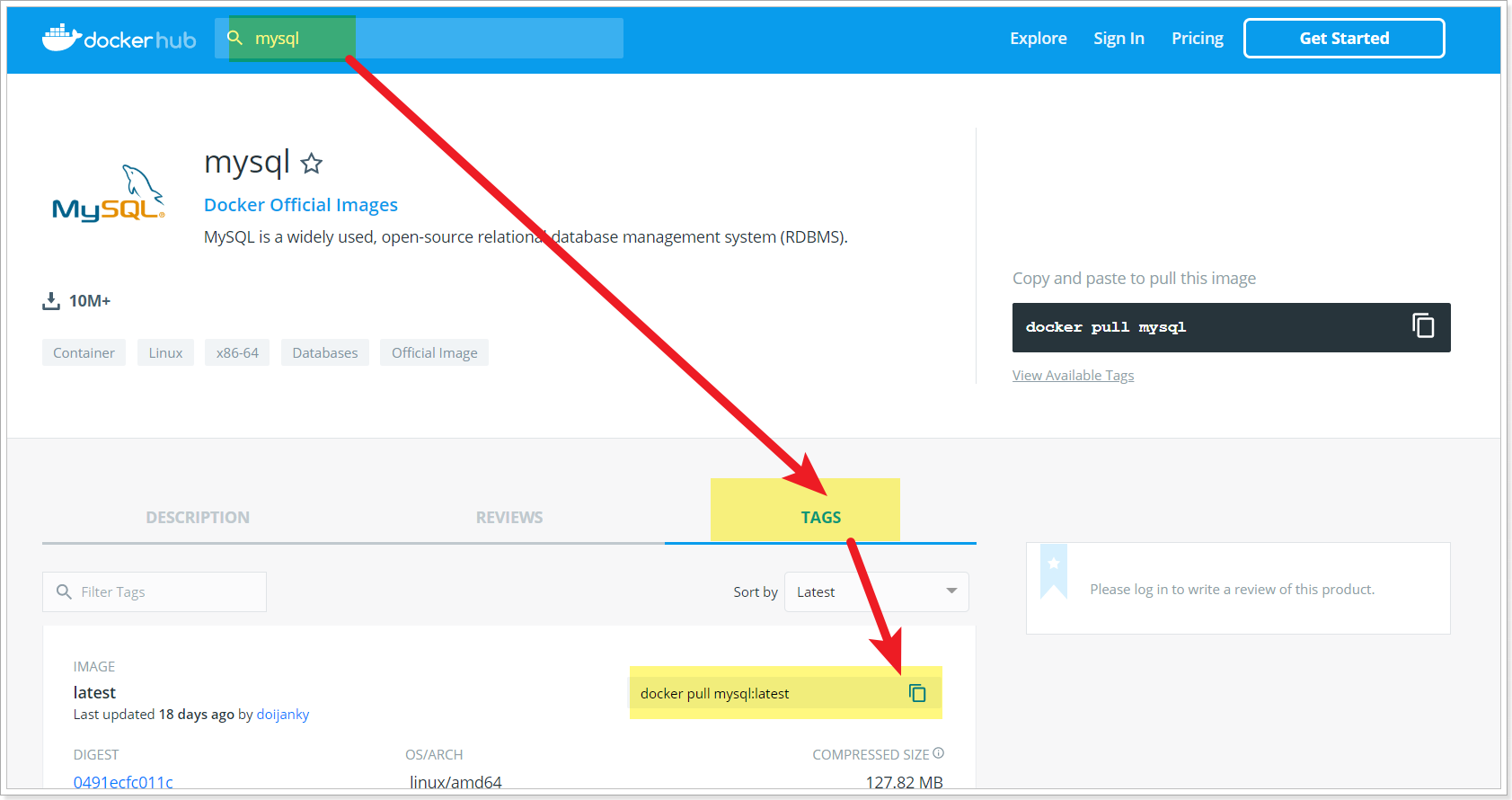Click the MySQL RDBMS description text
This screenshot has width=1512, height=800.
click(526, 237)
